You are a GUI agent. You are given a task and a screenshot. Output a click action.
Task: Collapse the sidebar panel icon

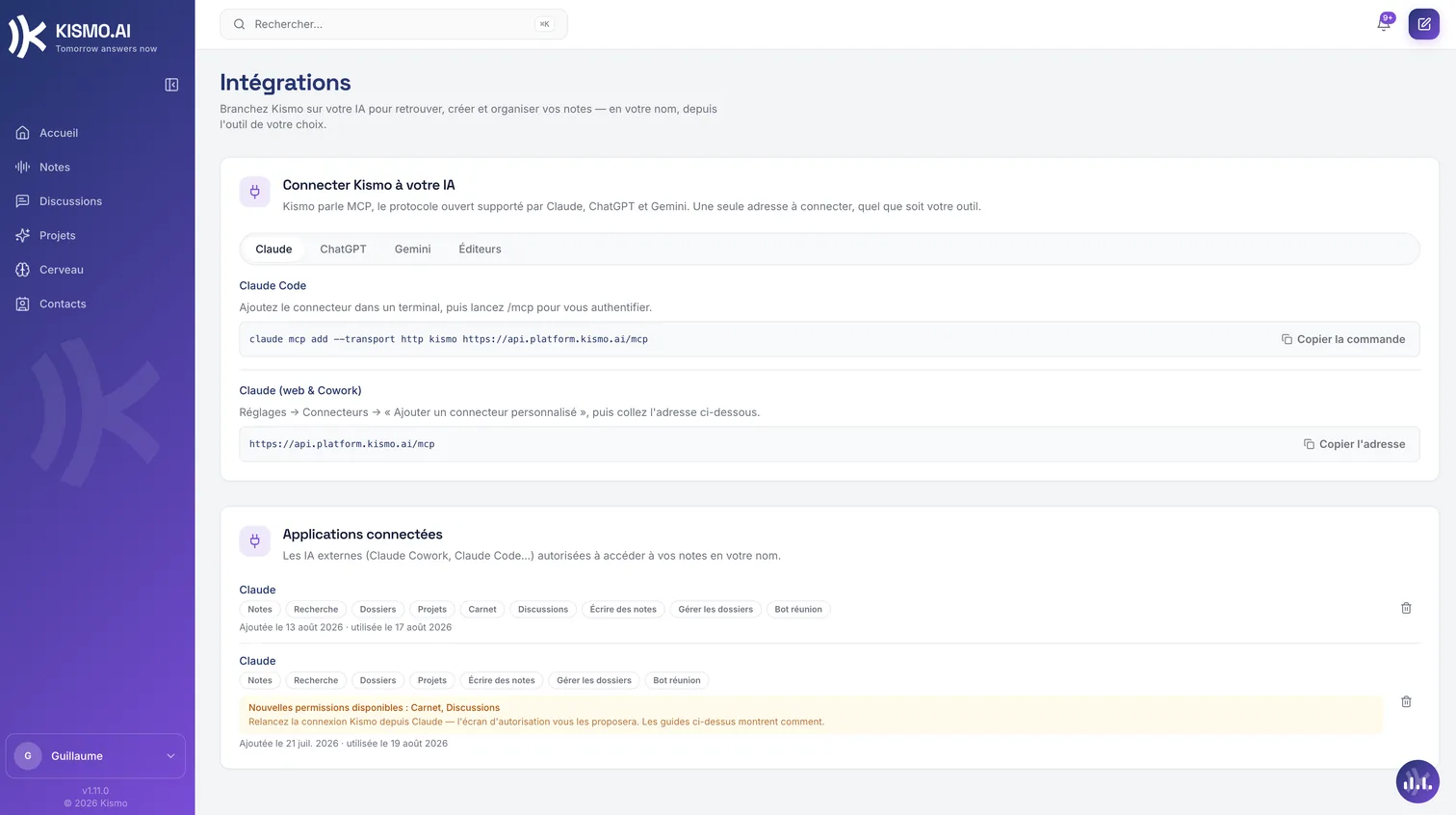tap(171, 85)
